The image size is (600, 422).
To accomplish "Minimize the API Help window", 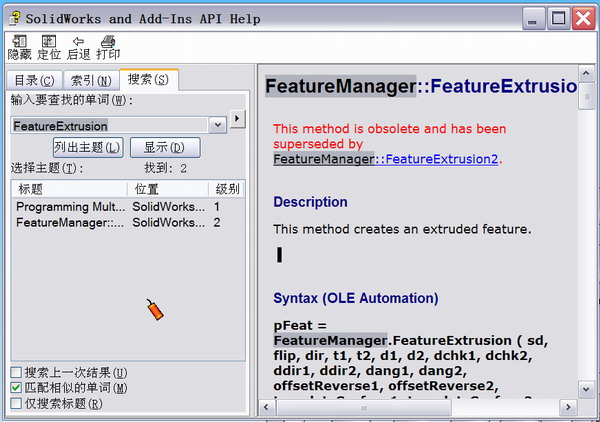I will pyautogui.click(x=533, y=18).
